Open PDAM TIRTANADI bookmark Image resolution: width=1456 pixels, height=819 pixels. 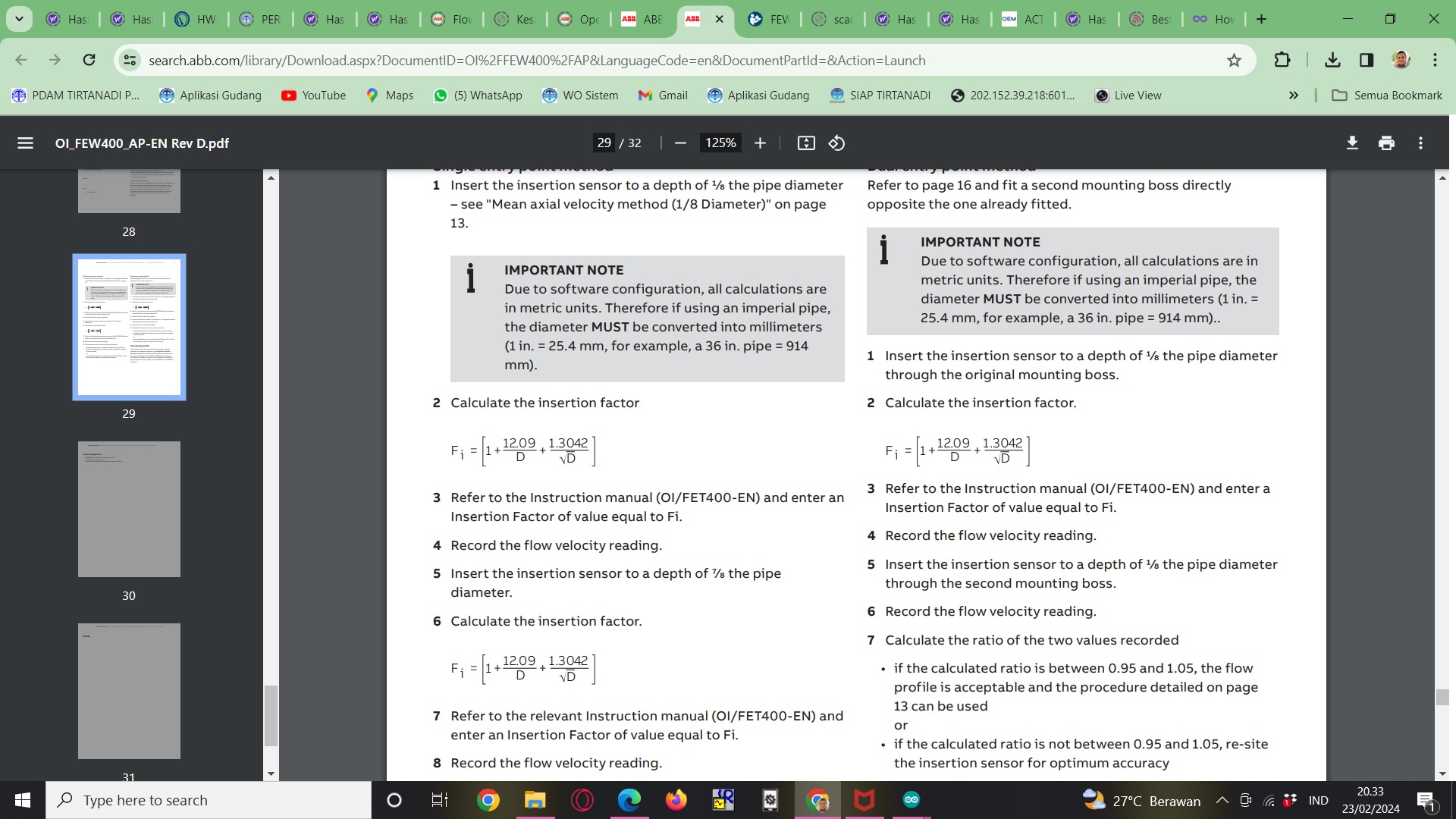click(76, 96)
